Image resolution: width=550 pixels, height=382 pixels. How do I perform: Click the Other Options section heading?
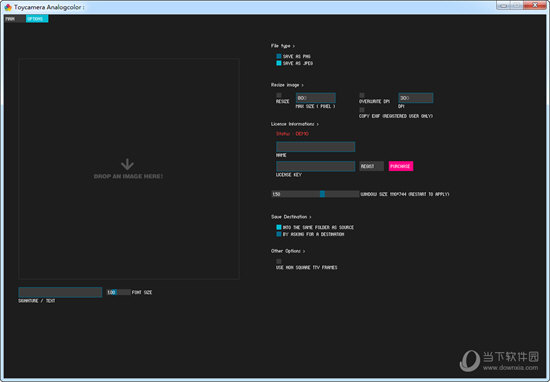coord(288,251)
